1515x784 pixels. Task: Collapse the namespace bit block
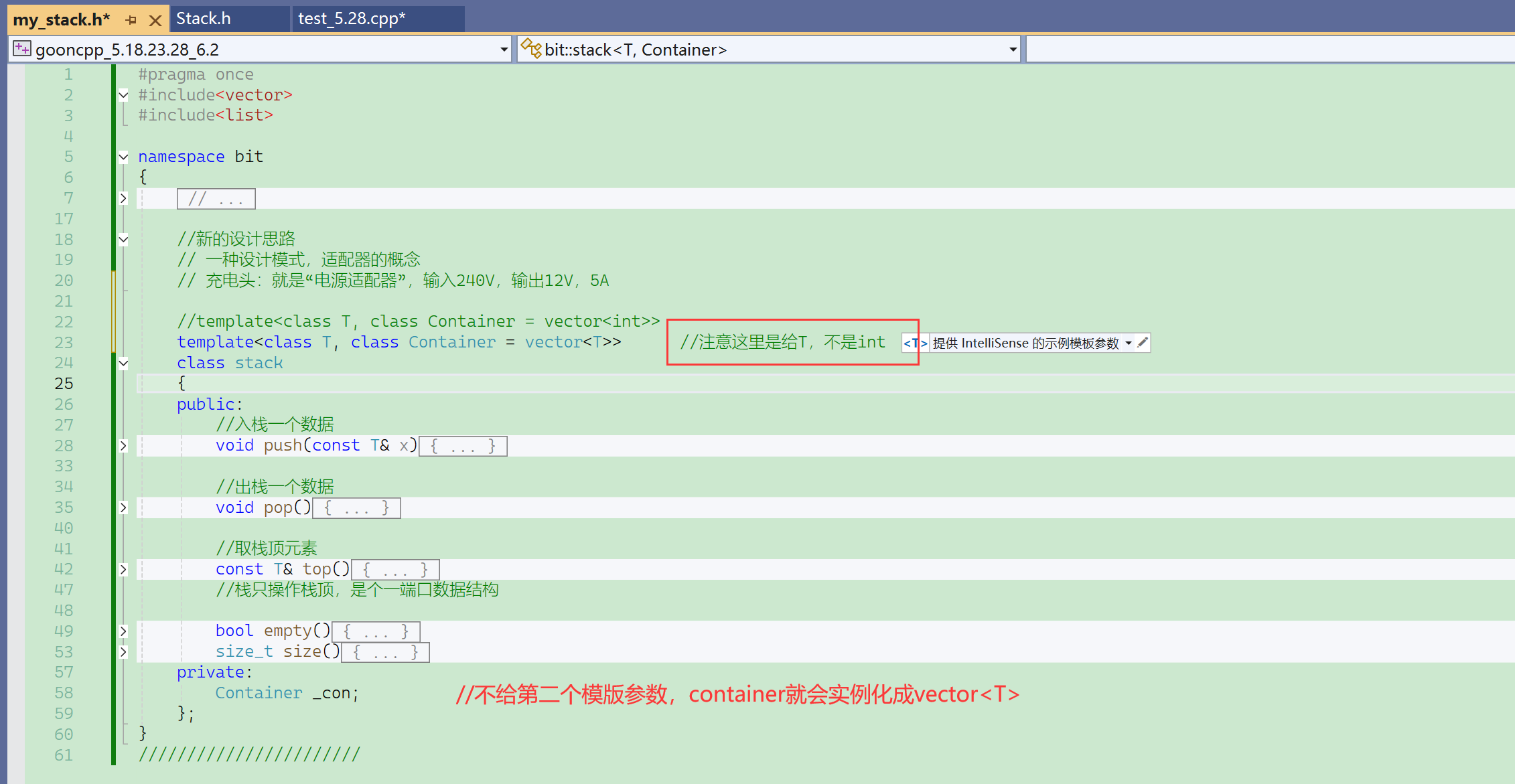tap(123, 157)
